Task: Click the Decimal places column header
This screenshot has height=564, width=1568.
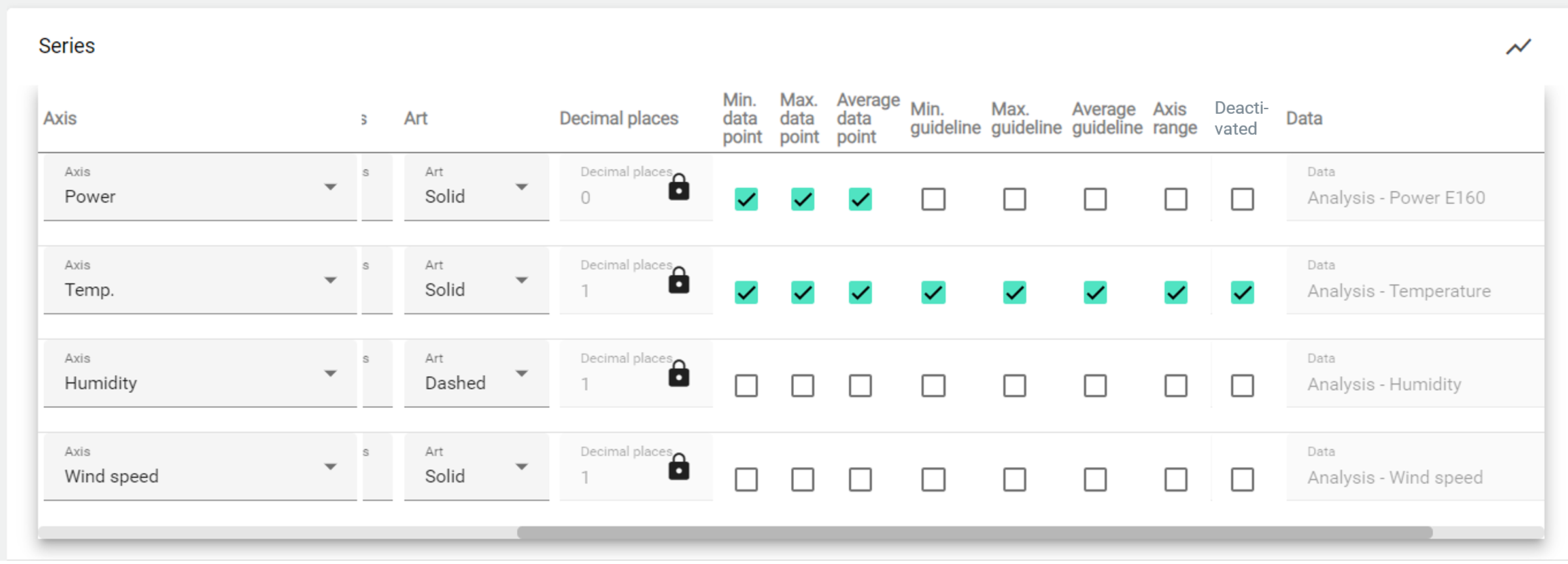Action: [619, 119]
